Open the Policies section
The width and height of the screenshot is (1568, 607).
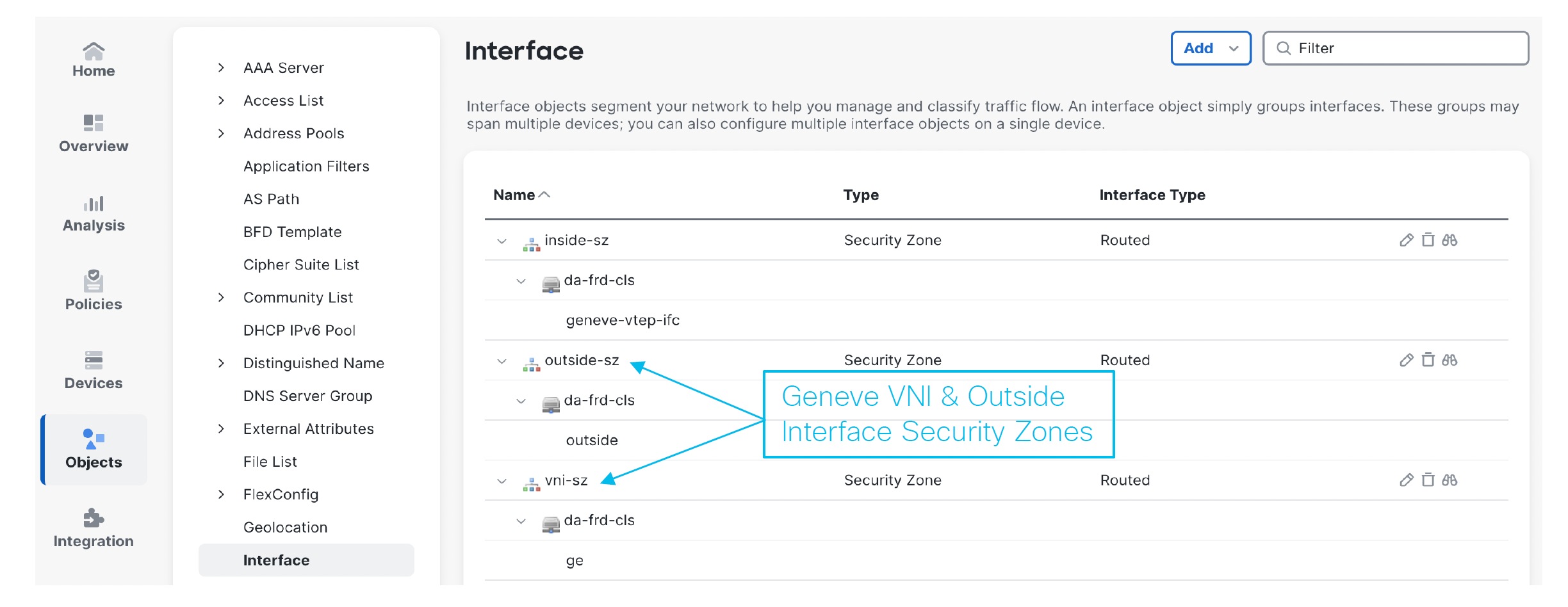[94, 290]
